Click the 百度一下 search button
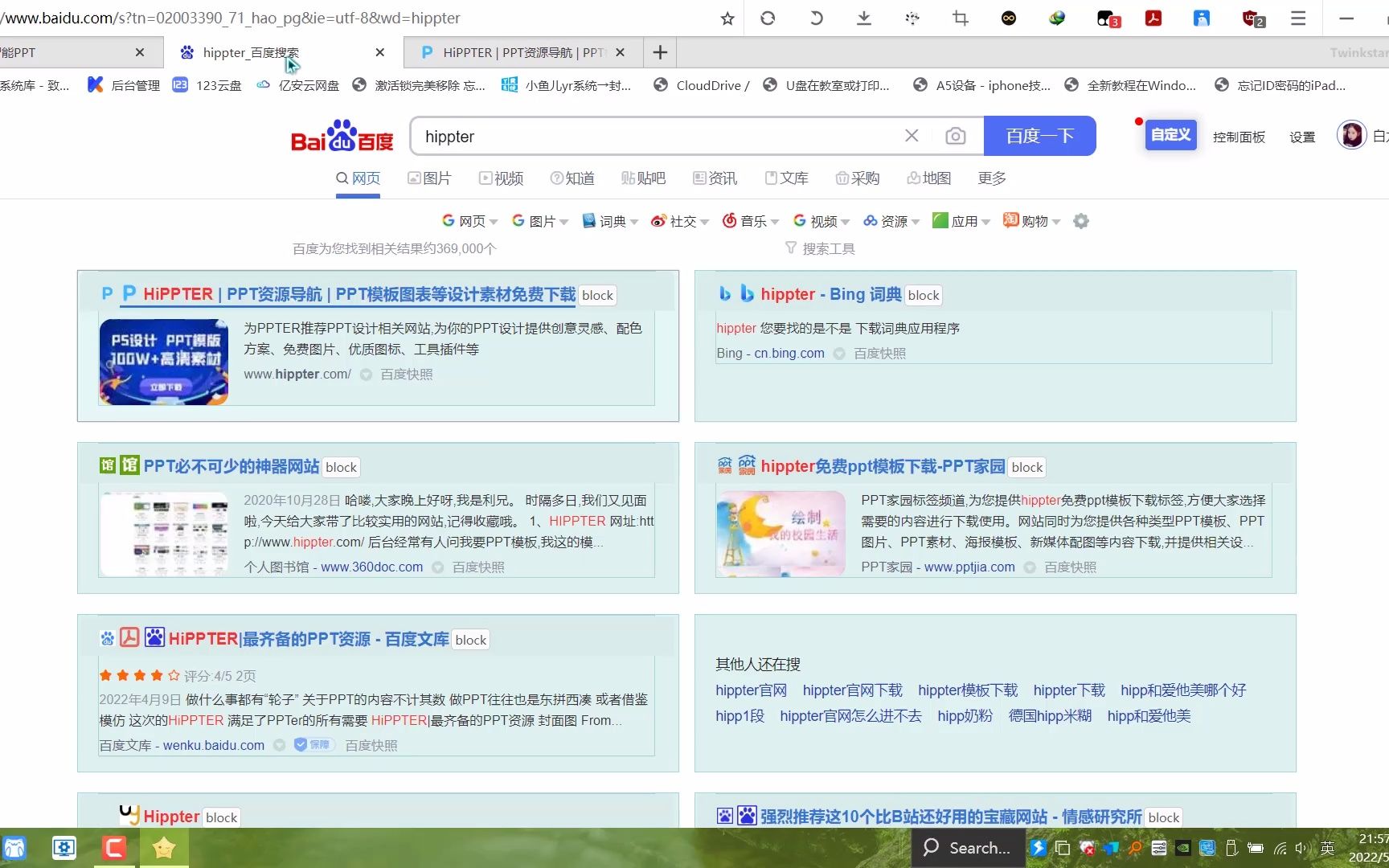 pos(1039,136)
